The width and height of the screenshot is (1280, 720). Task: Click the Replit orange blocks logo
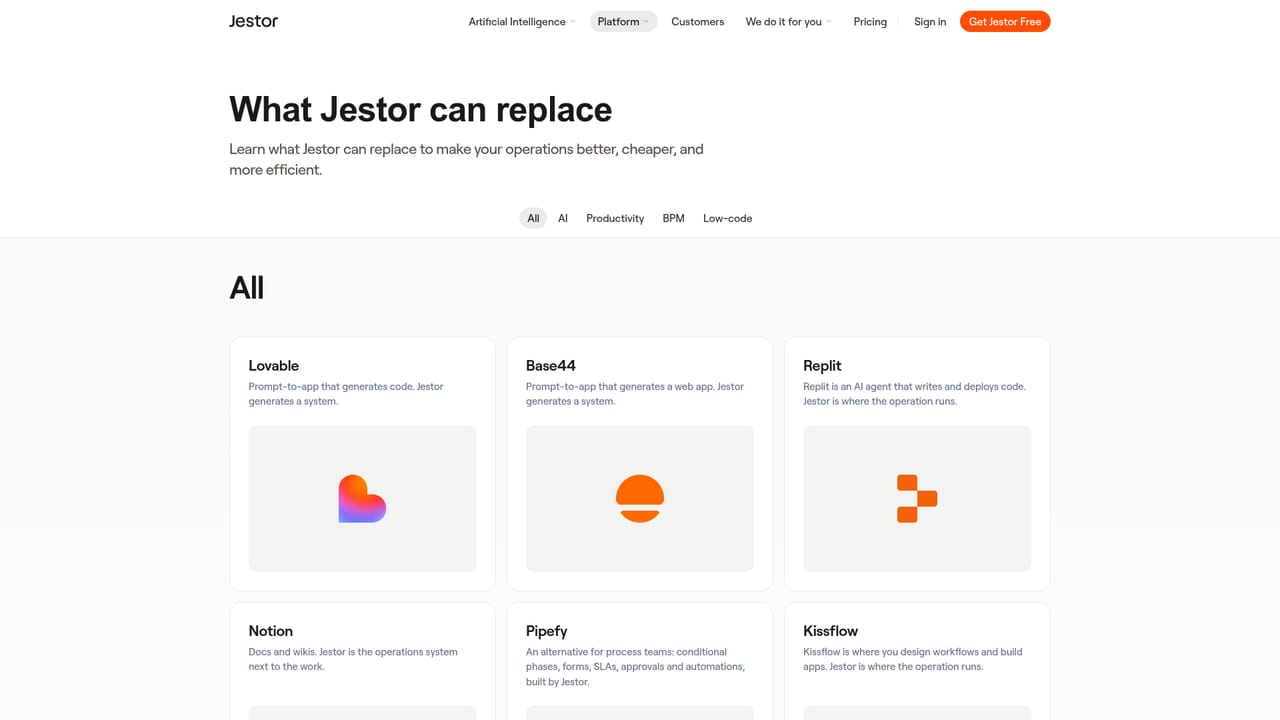917,499
